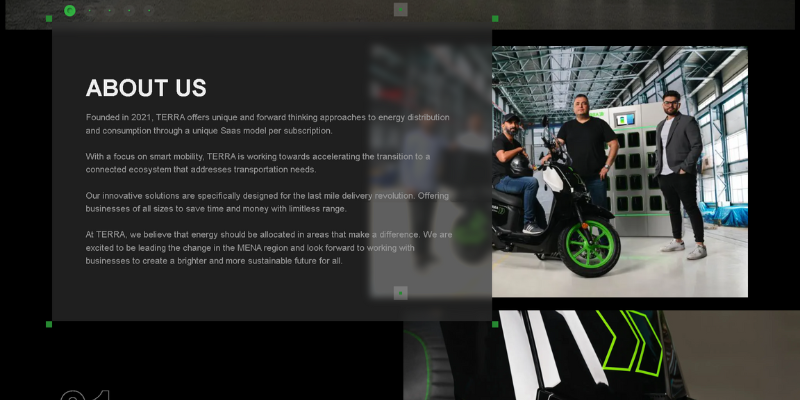Image resolution: width=800 pixels, height=400 pixels.
Task: Click the paragraph starting 'Founded in 2021, TERRA'
Action: [267, 124]
